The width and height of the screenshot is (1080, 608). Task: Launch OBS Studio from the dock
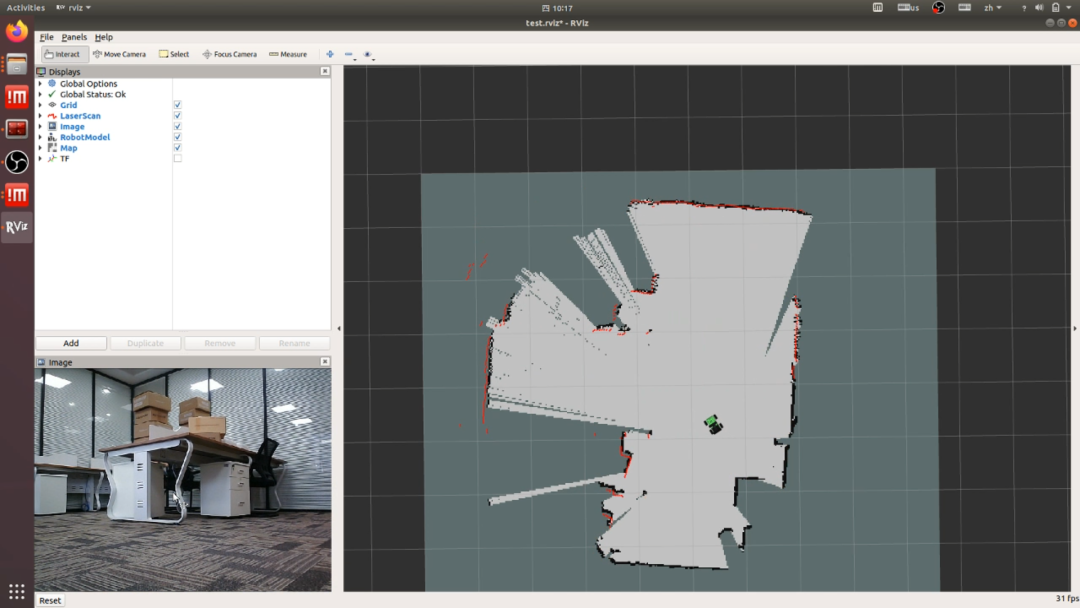click(17, 162)
